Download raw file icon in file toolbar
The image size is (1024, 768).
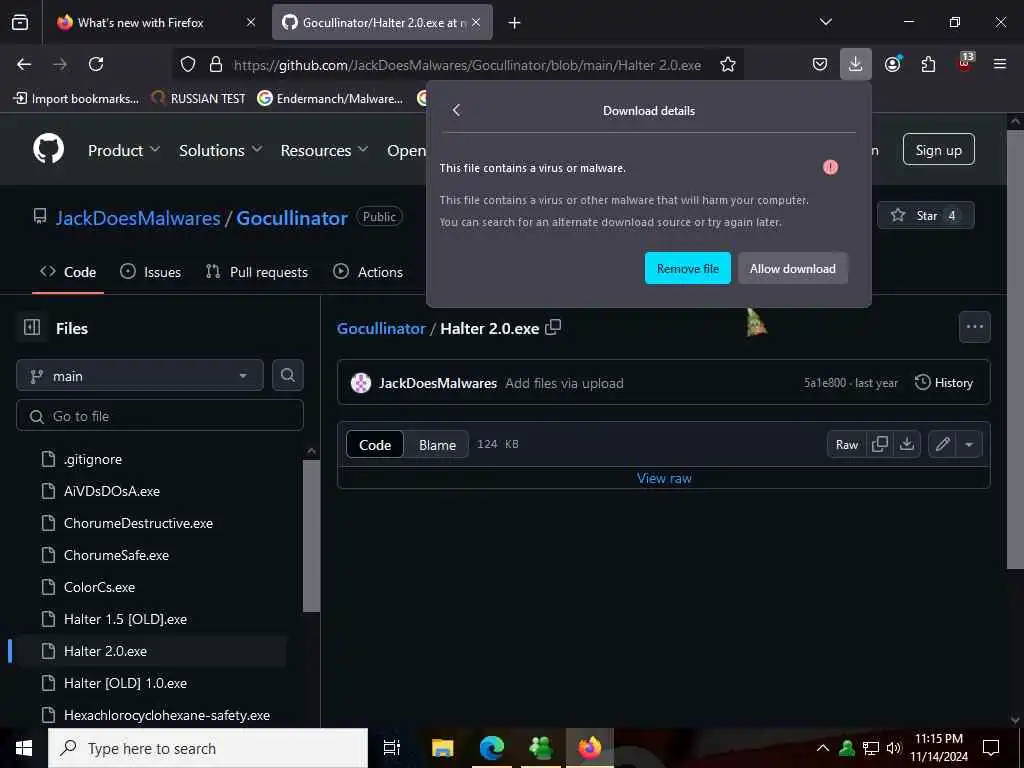pyautogui.click(x=907, y=444)
